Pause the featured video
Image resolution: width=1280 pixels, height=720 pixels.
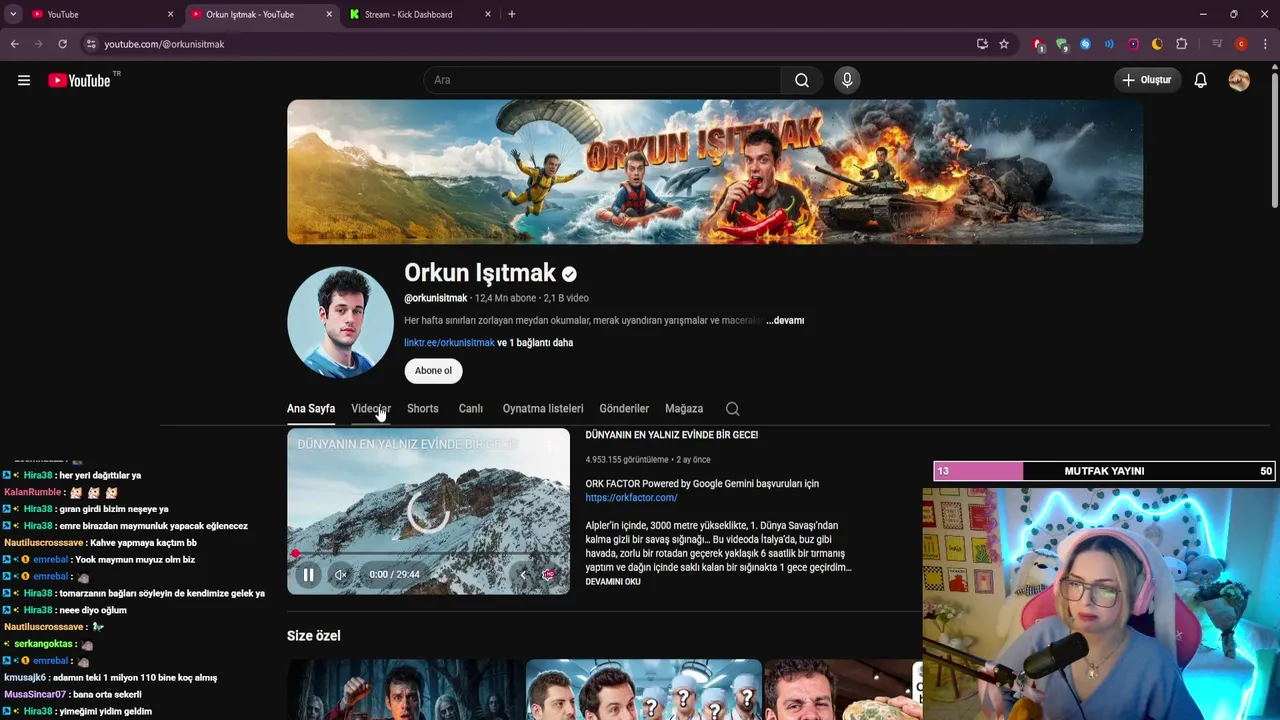(x=308, y=574)
